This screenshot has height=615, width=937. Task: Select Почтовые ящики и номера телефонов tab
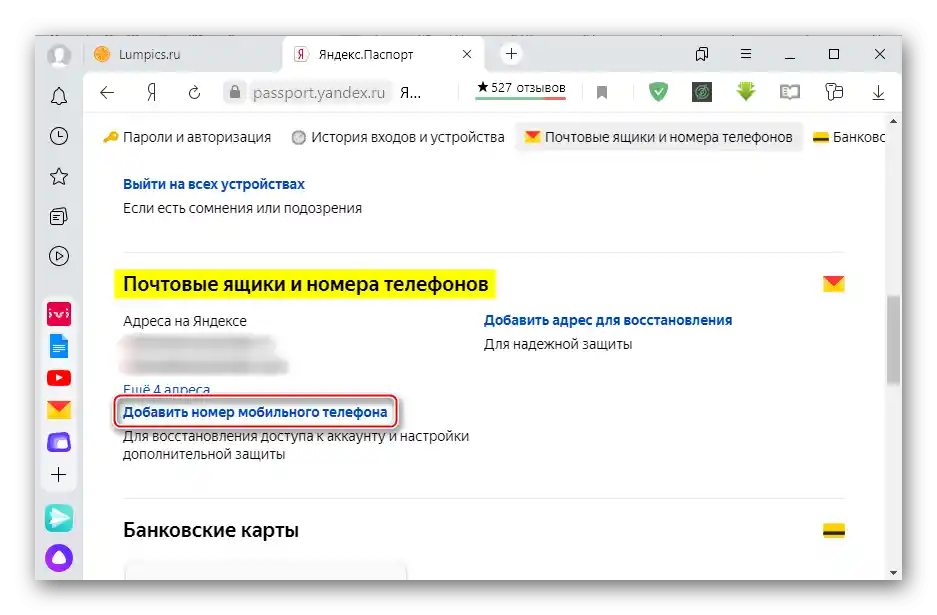[659, 137]
